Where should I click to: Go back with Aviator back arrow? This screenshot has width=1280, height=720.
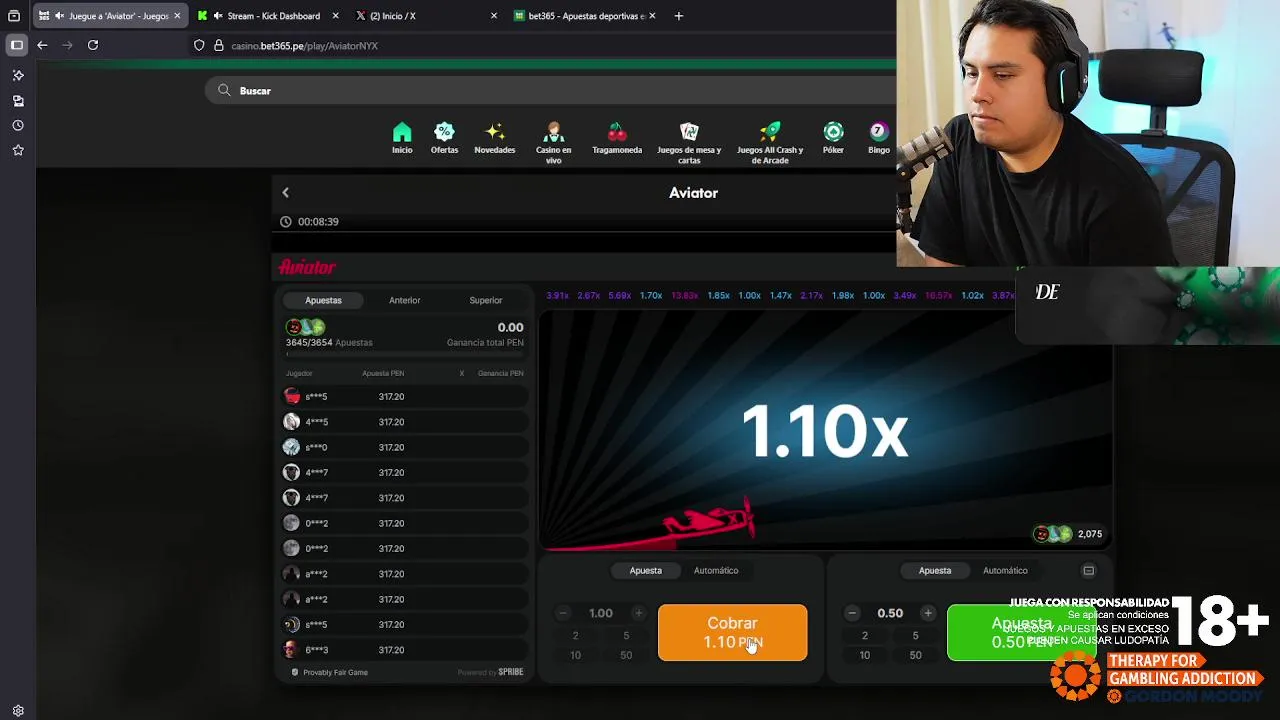pyautogui.click(x=285, y=192)
